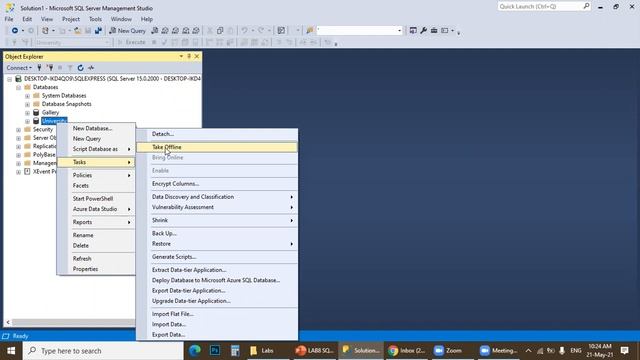Click the Object Explorer horizontal scrollbar left arrow
The image size is (640, 360).
8,322
